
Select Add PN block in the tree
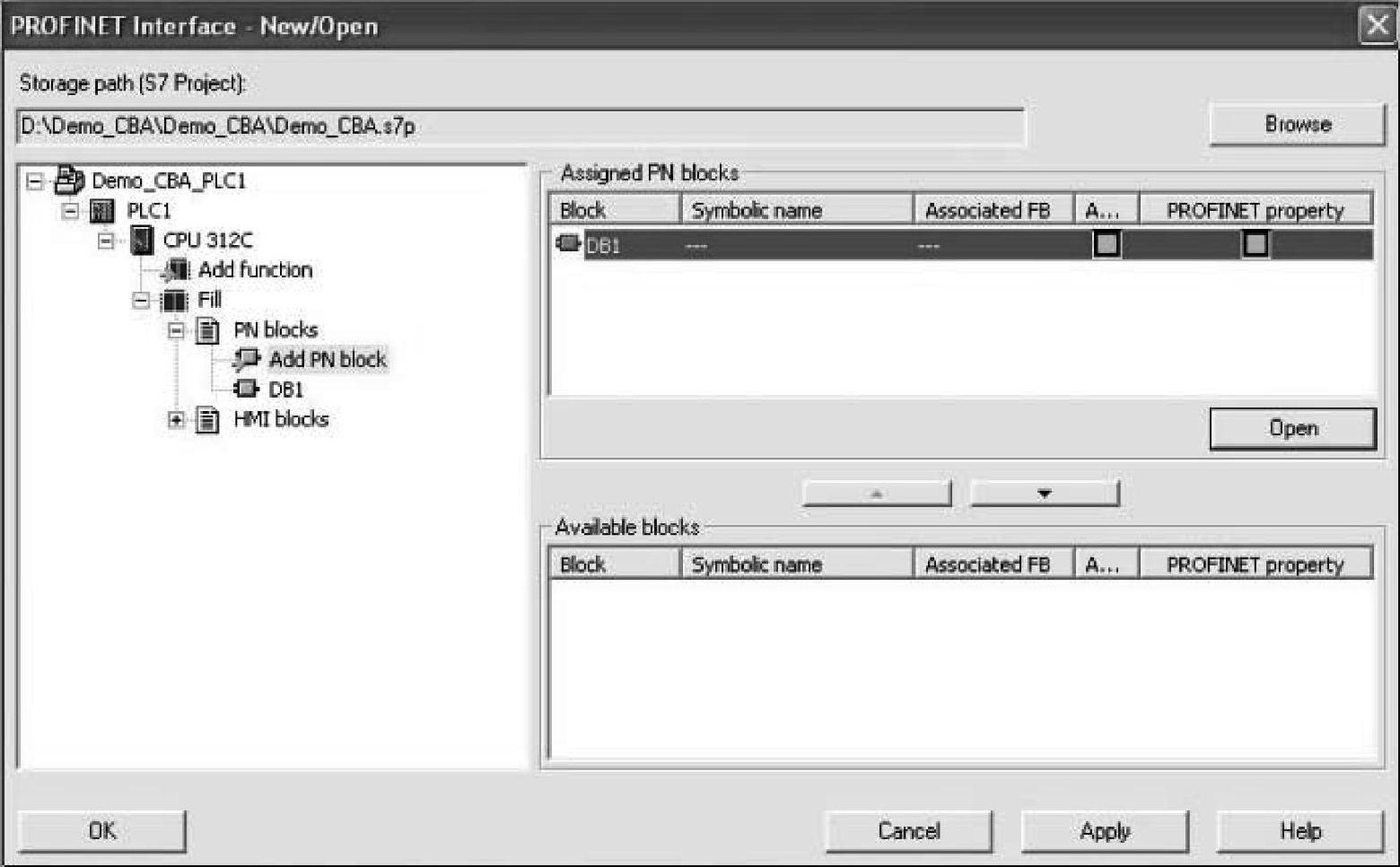328,360
